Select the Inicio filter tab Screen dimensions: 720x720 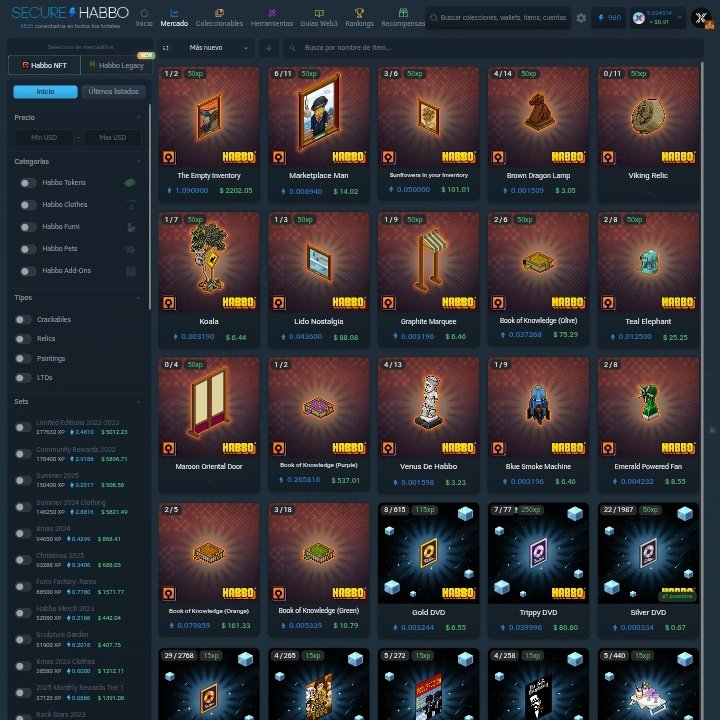pos(45,92)
